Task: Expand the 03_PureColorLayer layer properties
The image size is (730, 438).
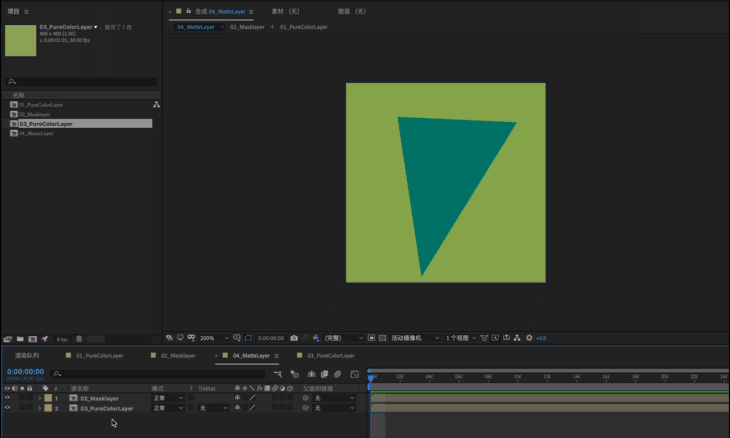Action: 40,408
